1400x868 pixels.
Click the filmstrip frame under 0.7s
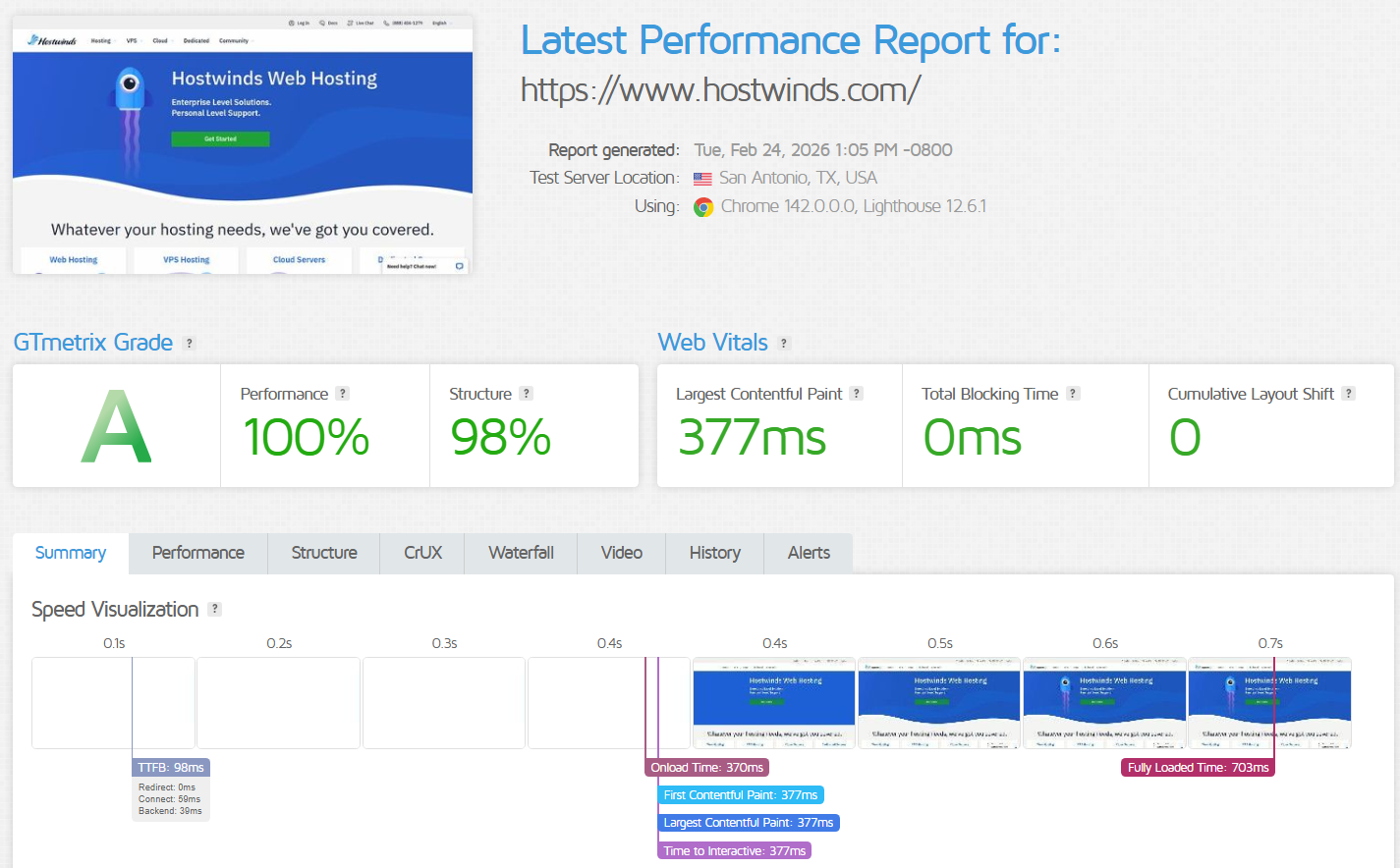[x=1269, y=703]
